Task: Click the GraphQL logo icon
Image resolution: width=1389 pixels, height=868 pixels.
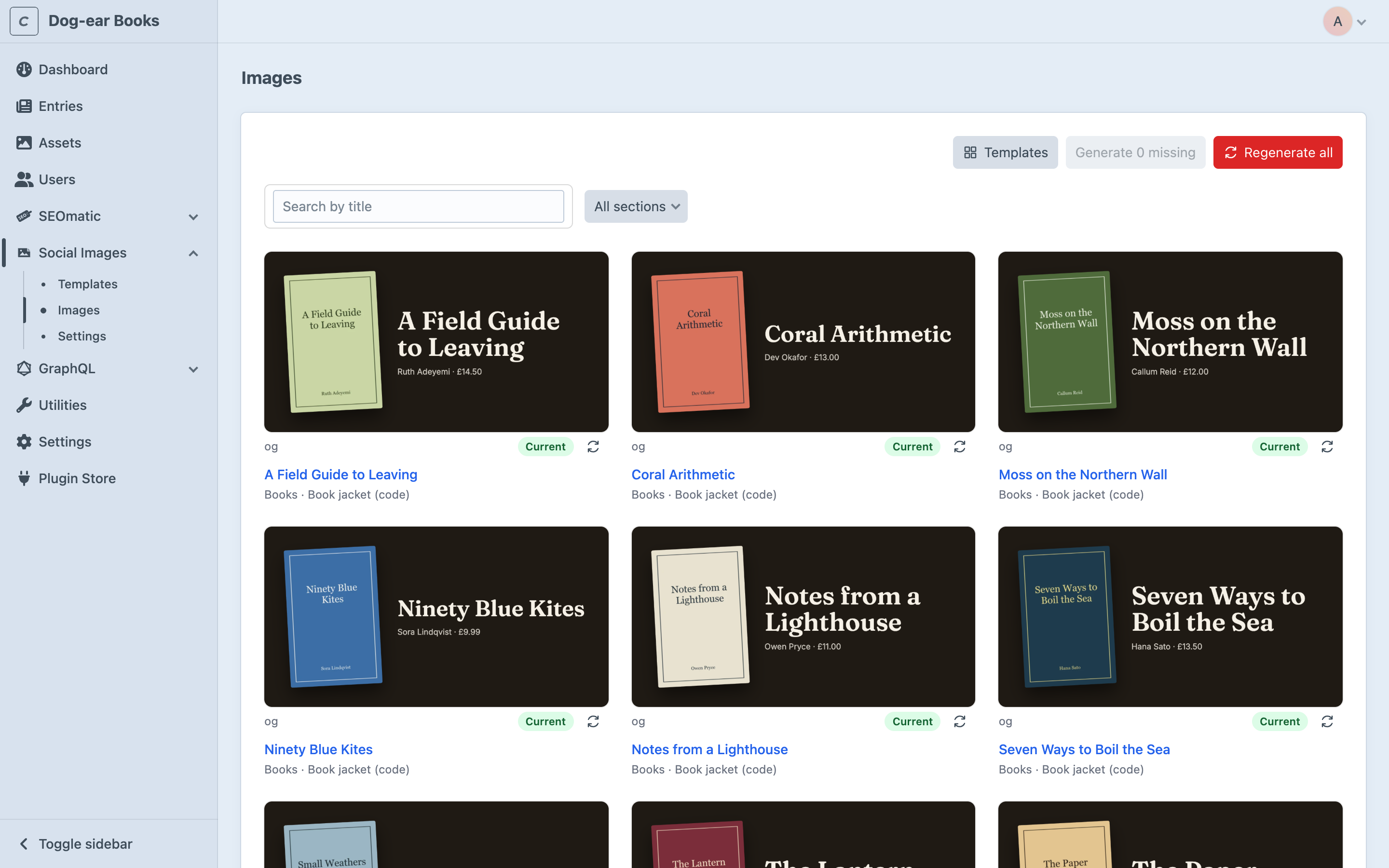Action: coord(24,368)
